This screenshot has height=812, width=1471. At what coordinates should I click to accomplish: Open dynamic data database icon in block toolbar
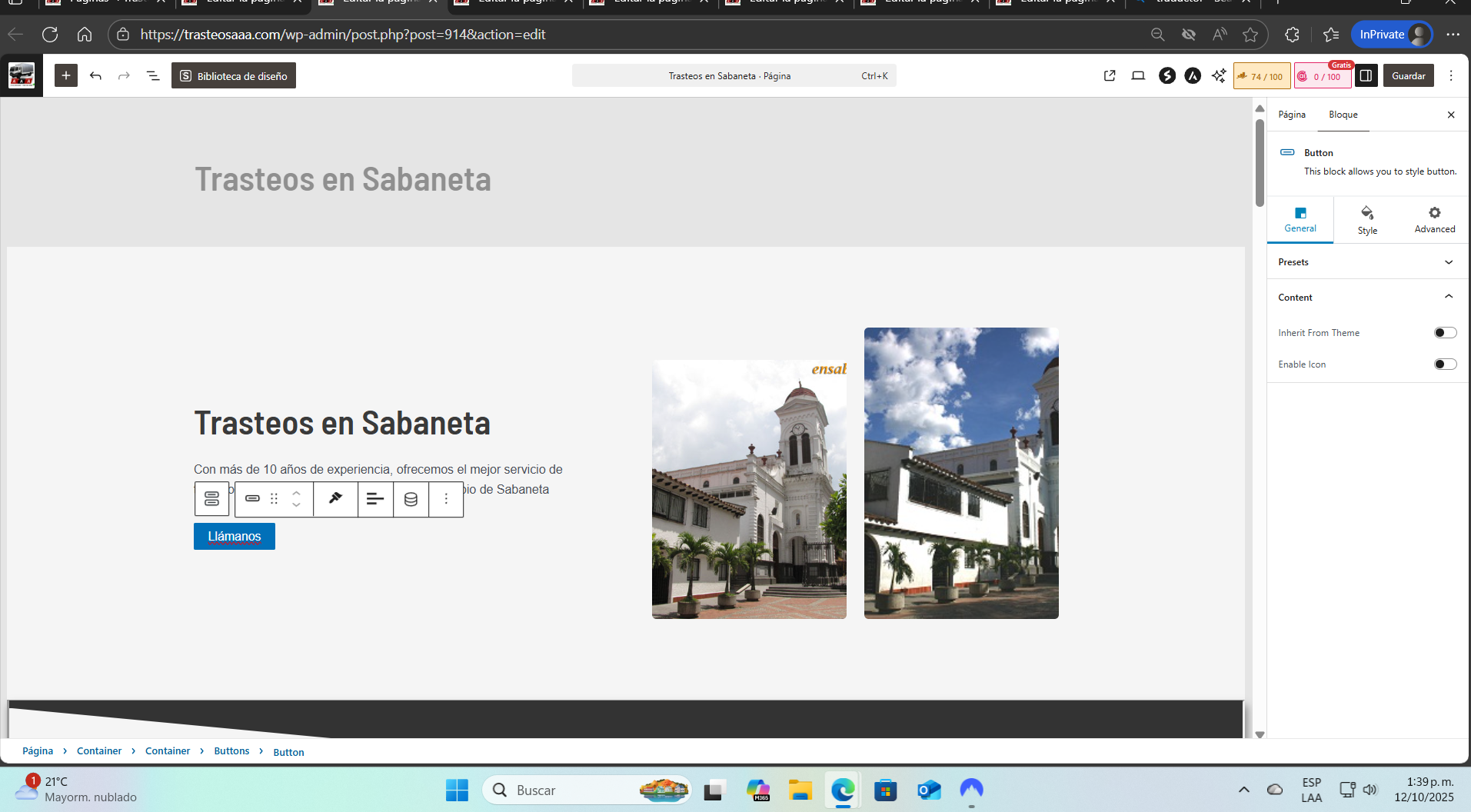pyautogui.click(x=411, y=499)
